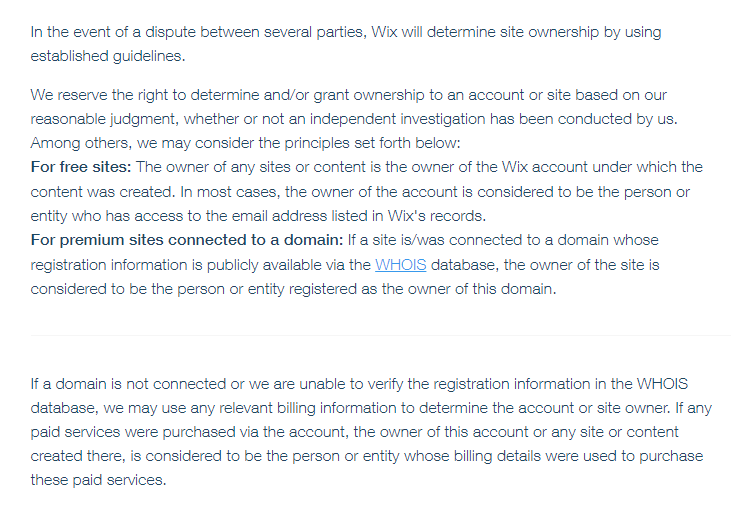Click the phrase 'reasonable judgment'
Image resolution: width=733 pixels, height=510 pixels.
[x=104, y=119]
